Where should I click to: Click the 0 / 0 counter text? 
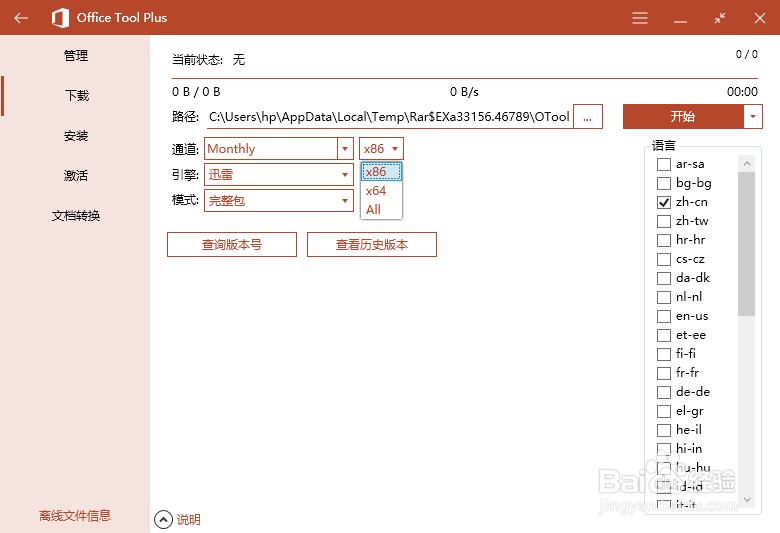747,54
